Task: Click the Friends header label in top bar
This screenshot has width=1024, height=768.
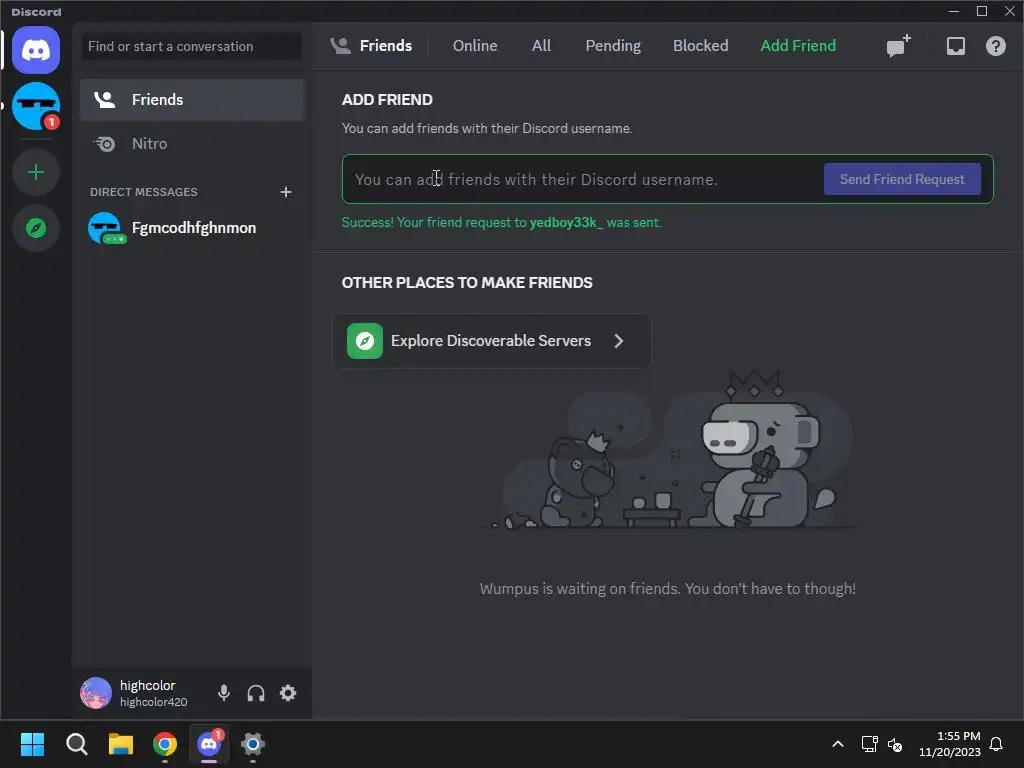Action: pyautogui.click(x=385, y=46)
